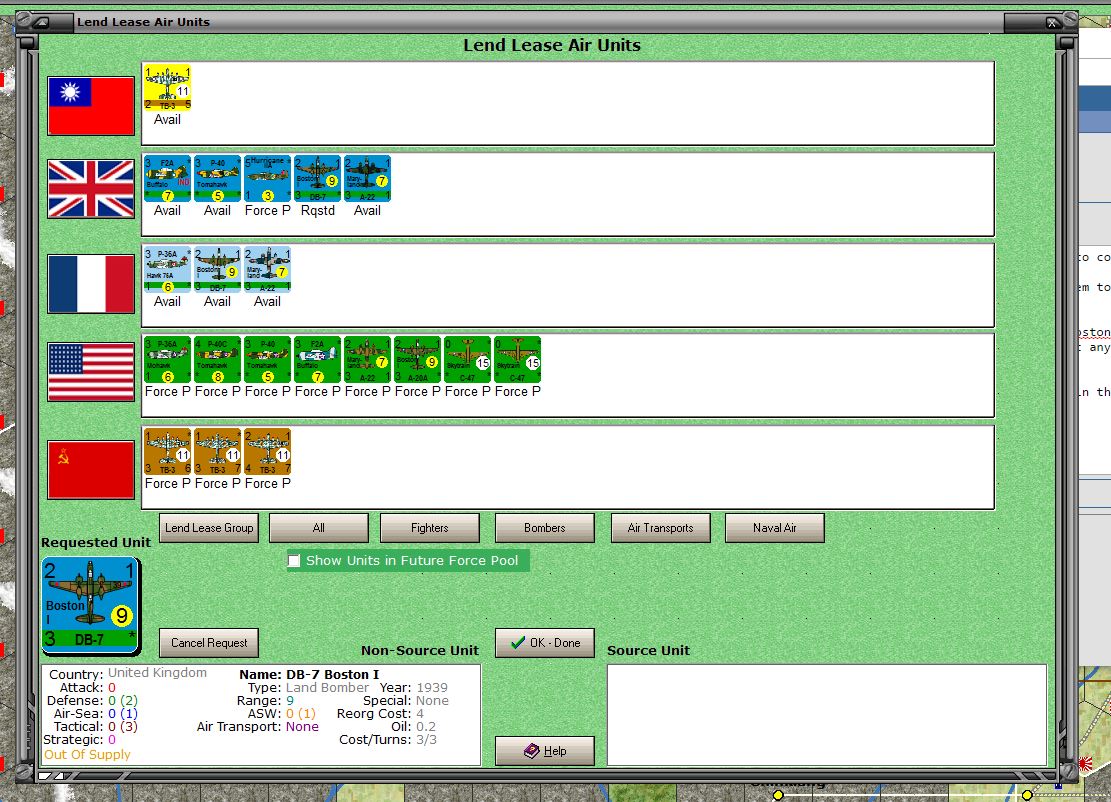Select UK DB-7 Boston unit marked Rqstd
The height and width of the screenshot is (802, 1111).
(x=317, y=178)
